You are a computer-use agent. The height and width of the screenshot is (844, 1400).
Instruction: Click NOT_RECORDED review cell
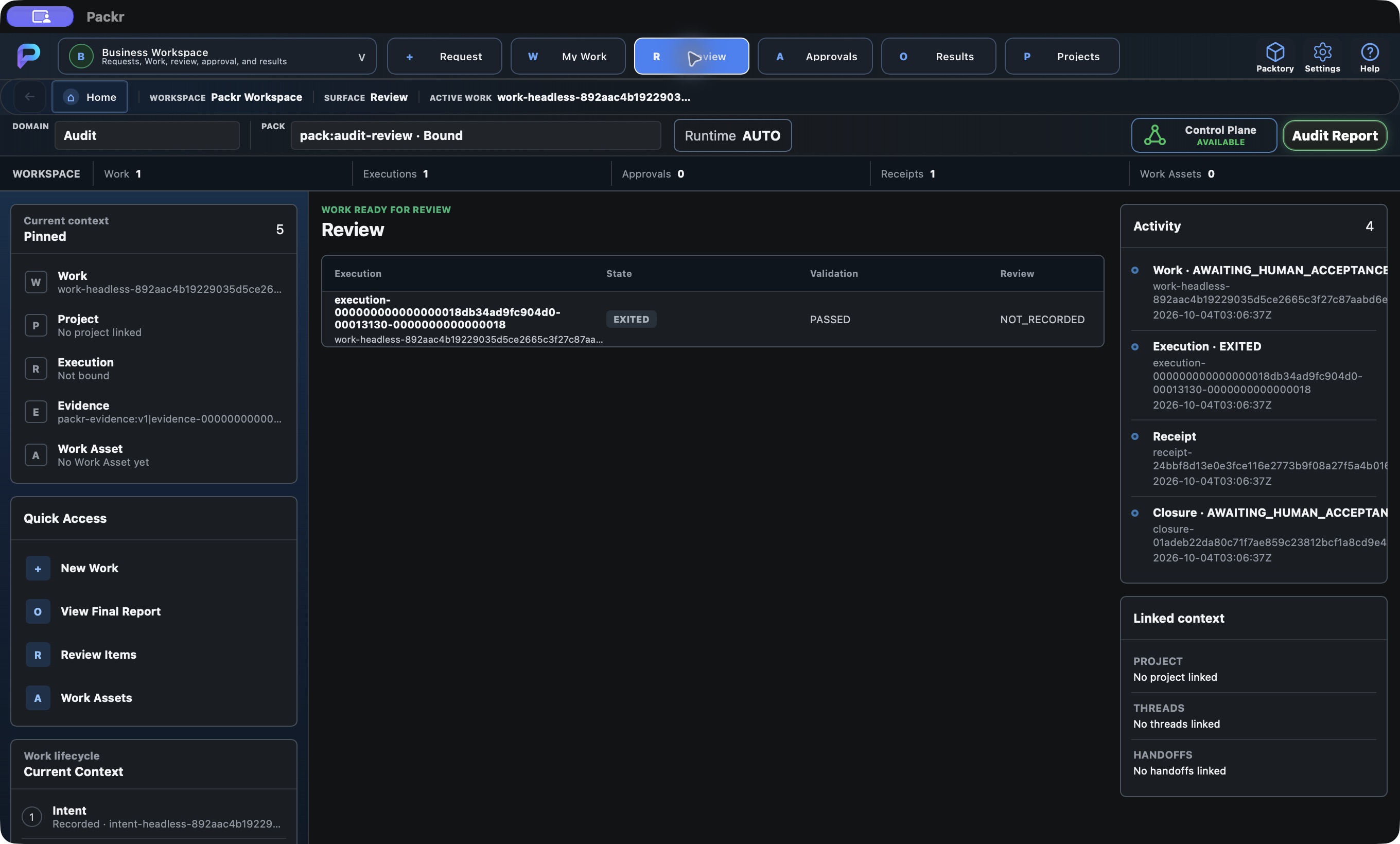1042,320
